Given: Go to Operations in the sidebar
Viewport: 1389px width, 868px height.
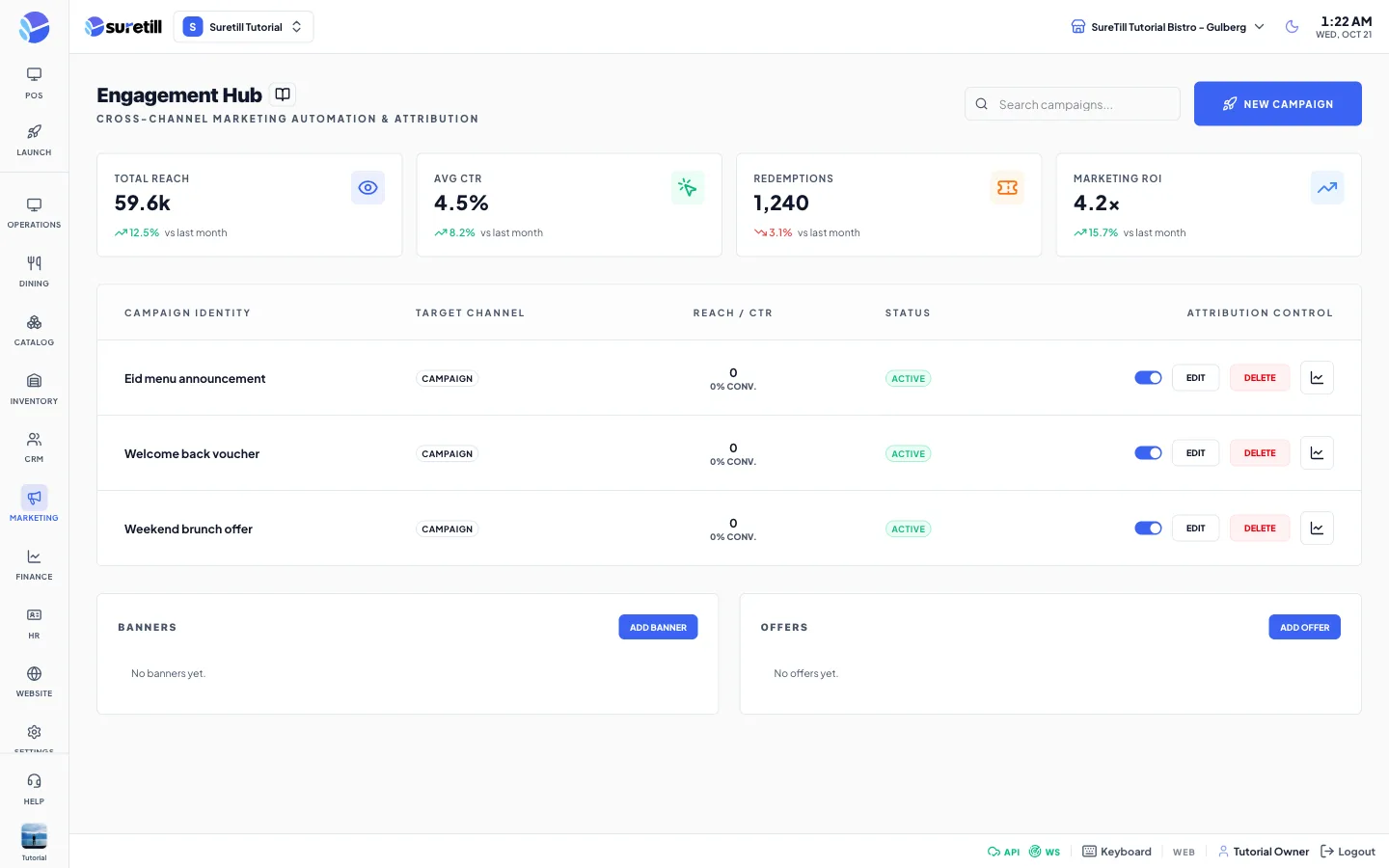Looking at the screenshot, I should [34, 213].
